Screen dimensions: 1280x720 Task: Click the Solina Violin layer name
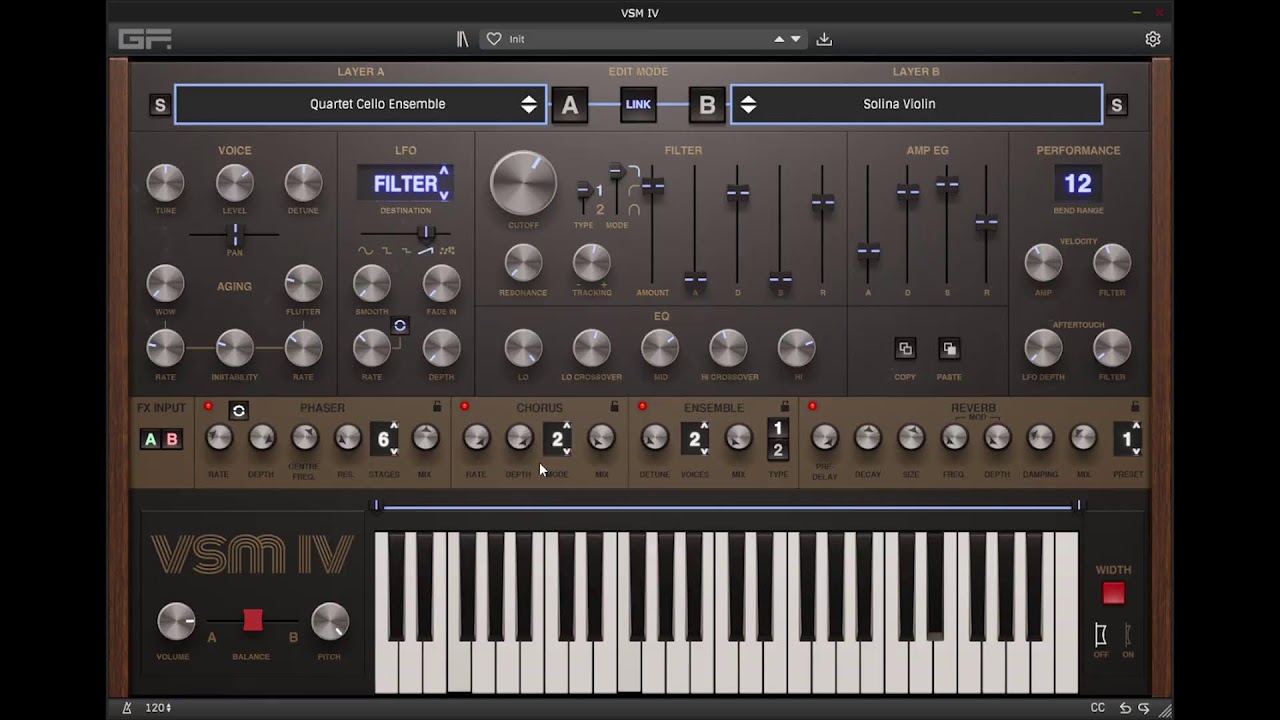[x=899, y=104]
